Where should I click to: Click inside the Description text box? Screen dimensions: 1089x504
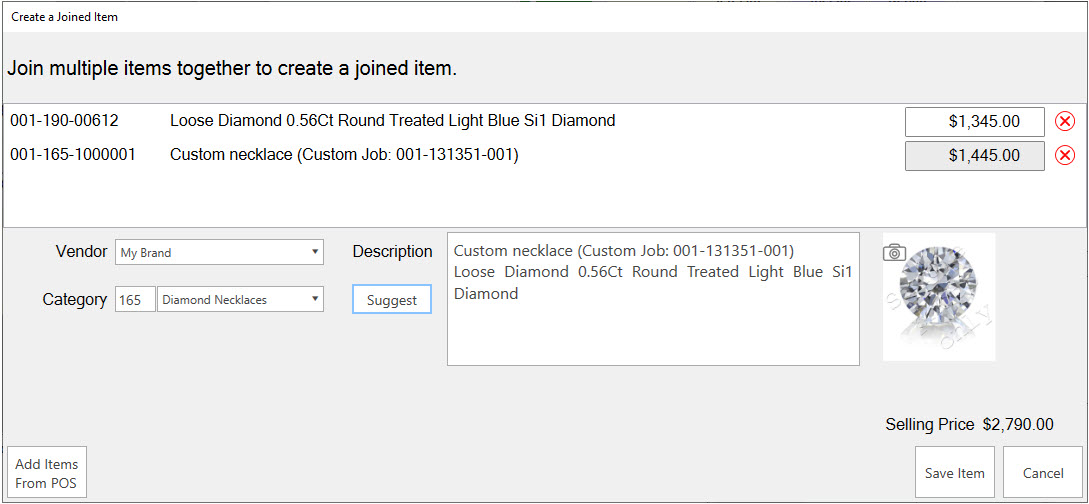pyautogui.click(x=652, y=330)
